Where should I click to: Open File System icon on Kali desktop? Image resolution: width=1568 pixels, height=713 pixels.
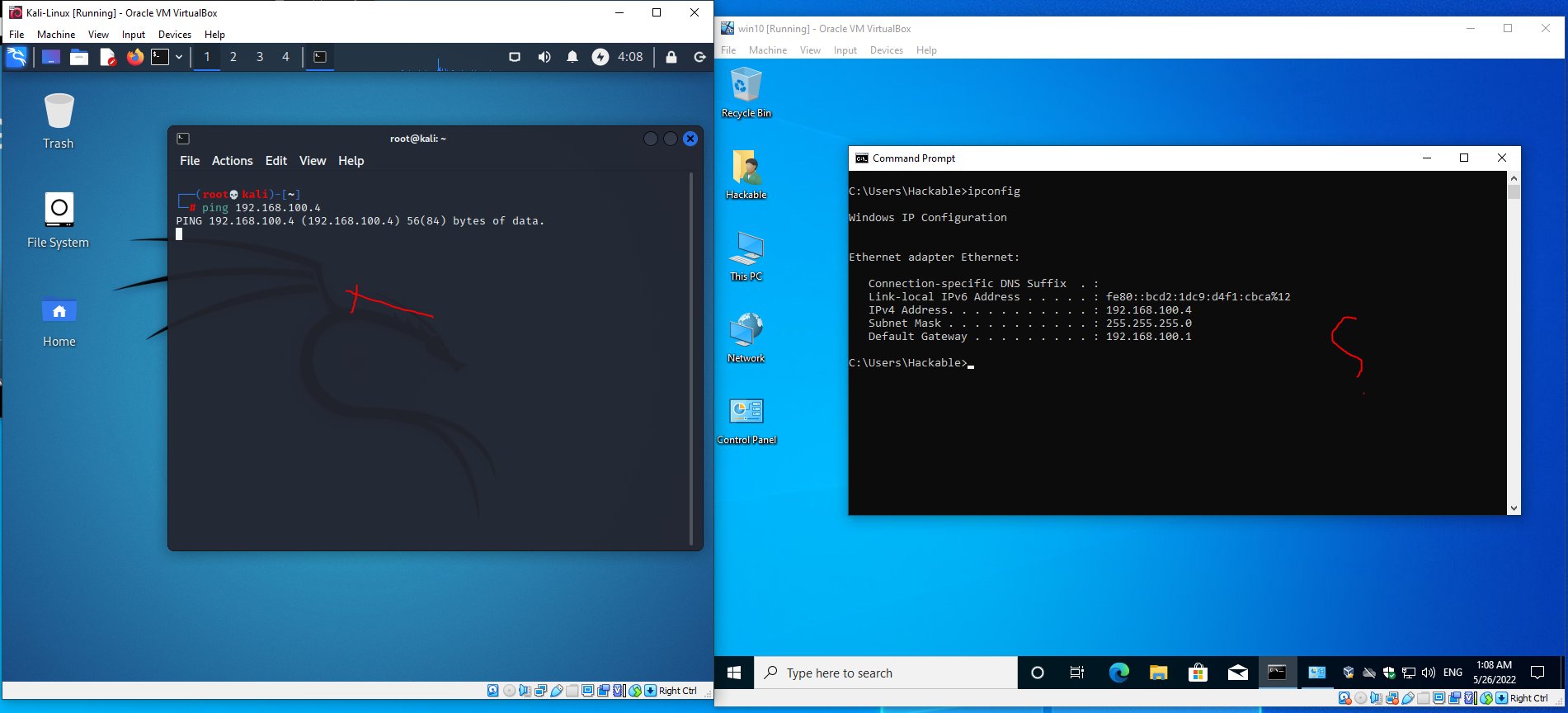(59, 220)
